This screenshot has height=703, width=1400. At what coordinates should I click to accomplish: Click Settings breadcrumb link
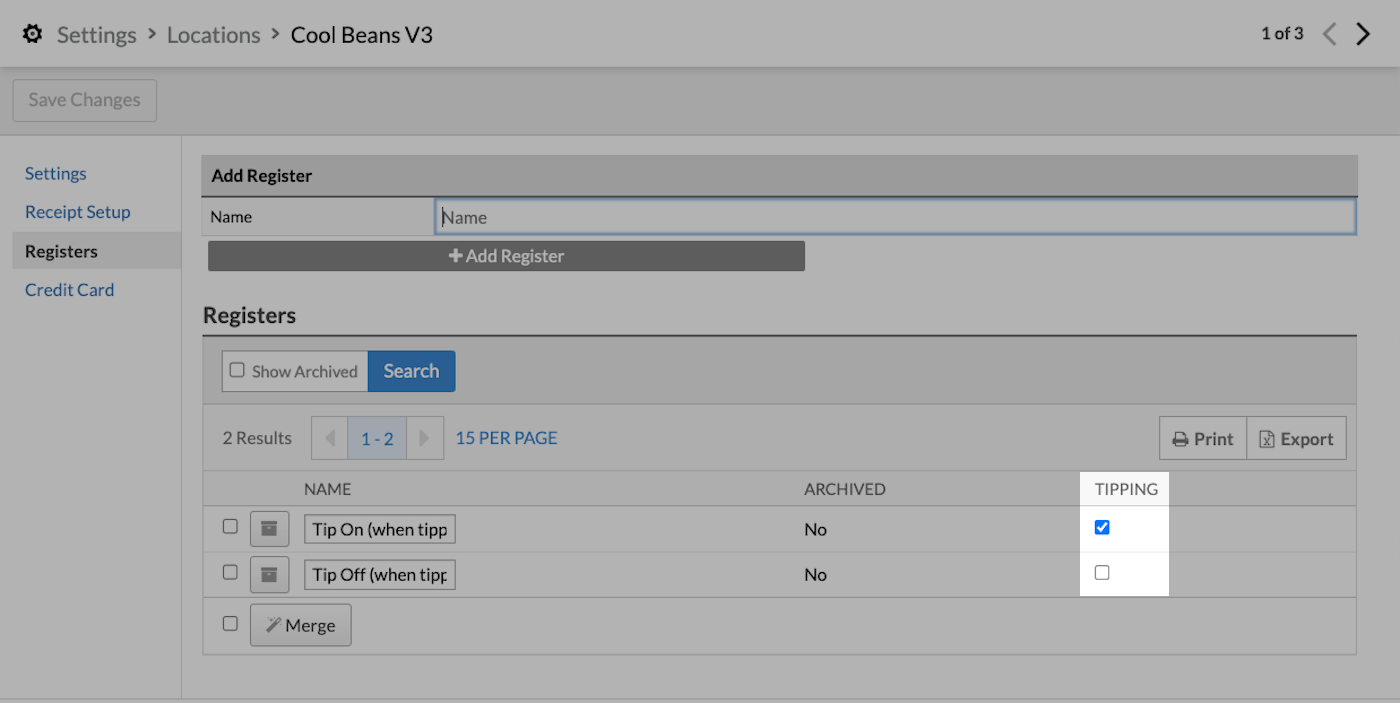pos(96,34)
